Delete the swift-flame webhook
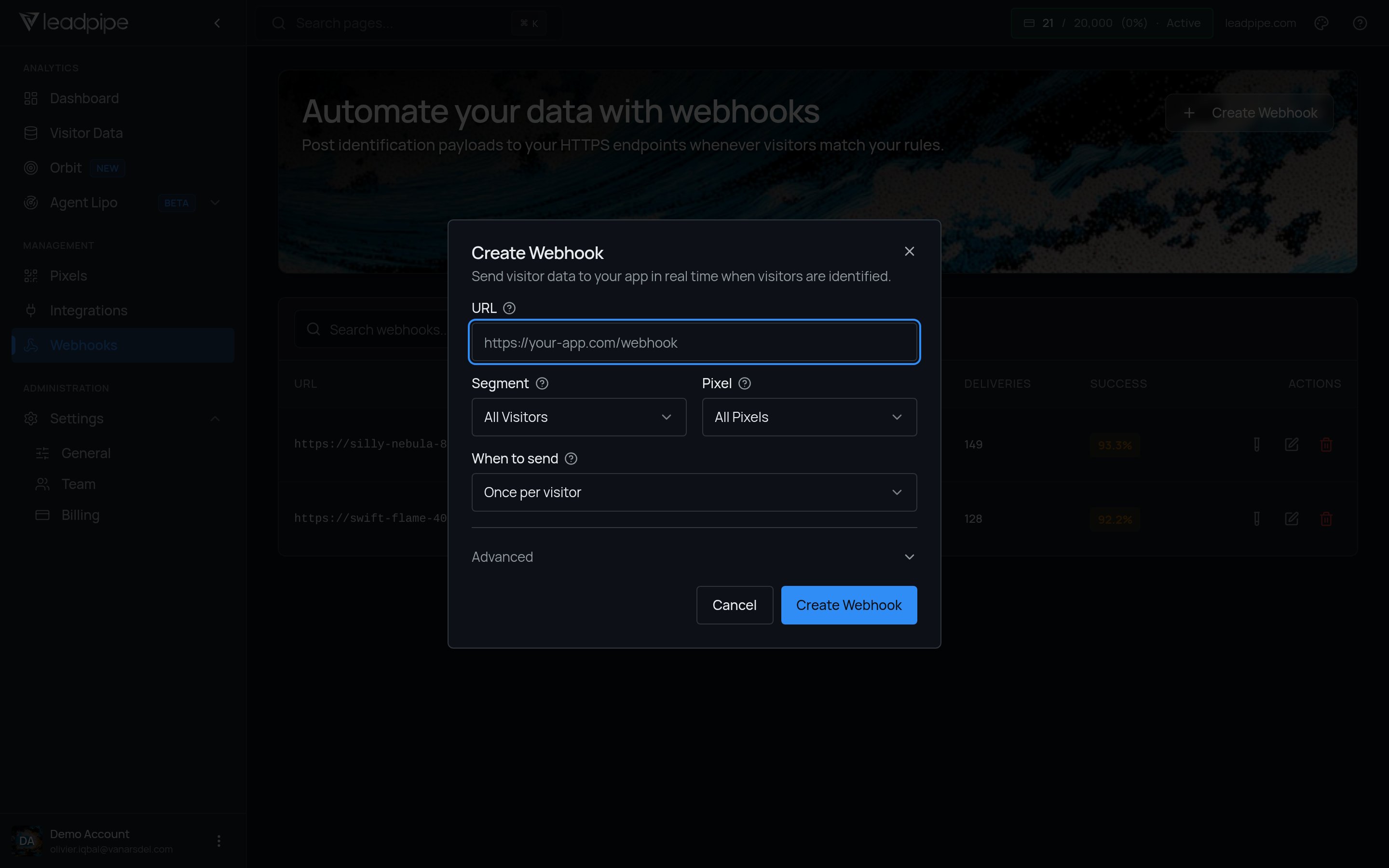This screenshot has width=1389, height=868. tap(1326, 519)
